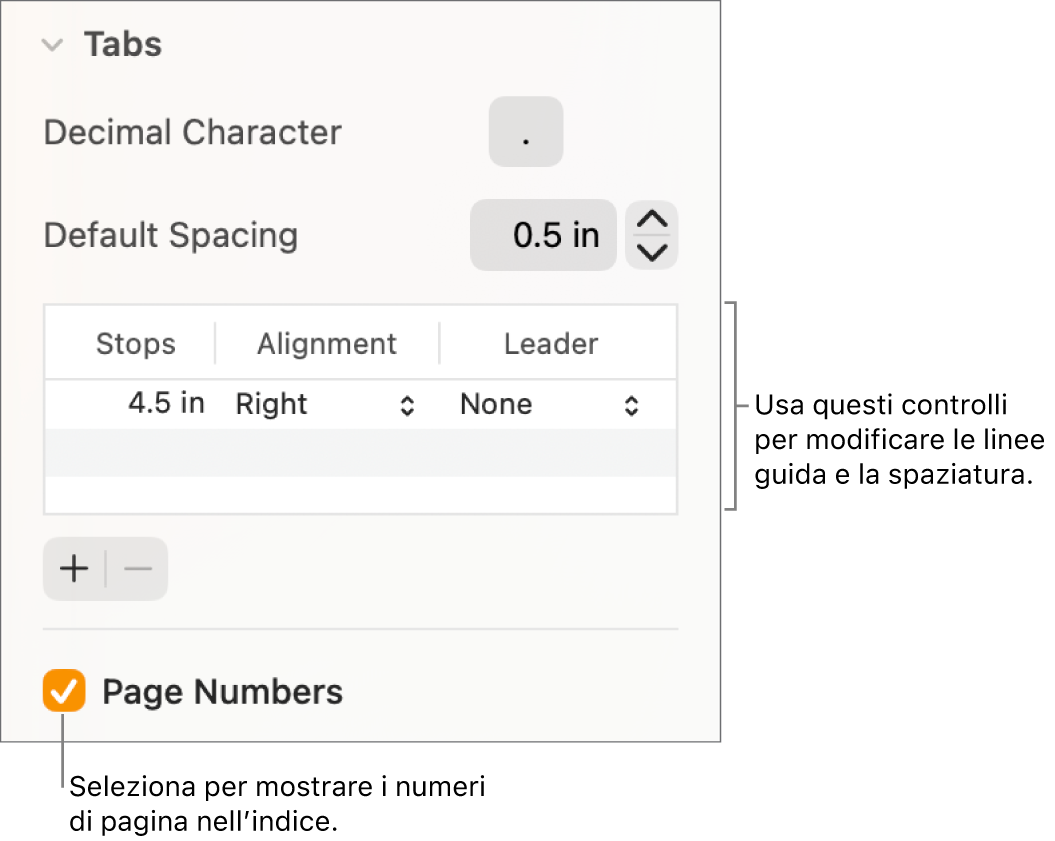
Task: Remove tab stop with minus button
Action: (x=138, y=570)
